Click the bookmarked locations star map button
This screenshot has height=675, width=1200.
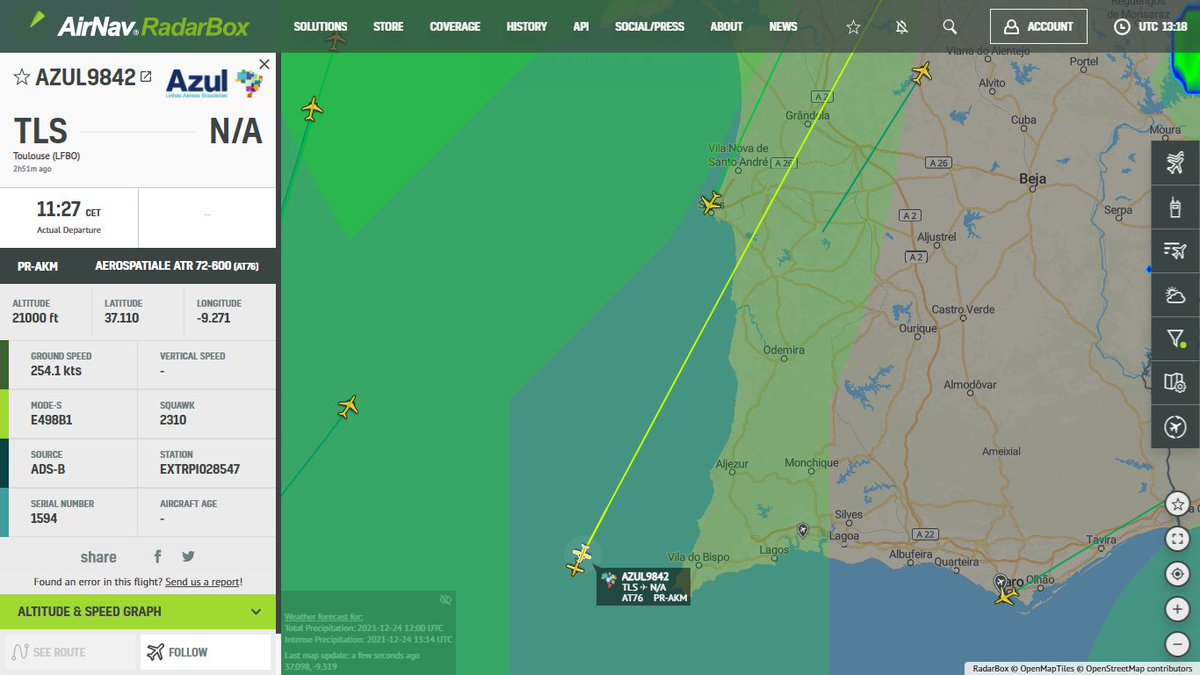[1177, 505]
